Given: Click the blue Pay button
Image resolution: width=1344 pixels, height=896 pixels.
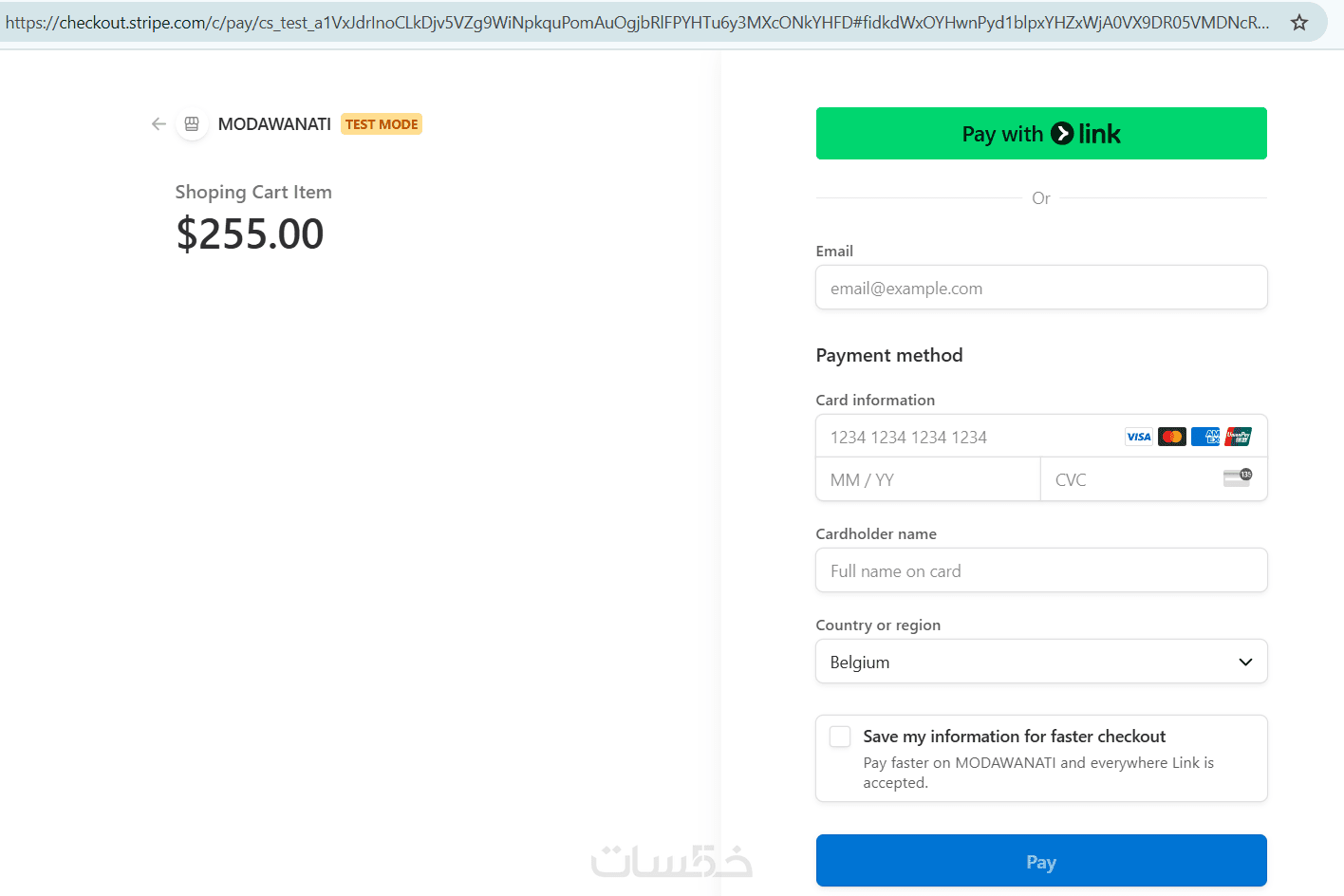Looking at the screenshot, I should point(1041,861).
